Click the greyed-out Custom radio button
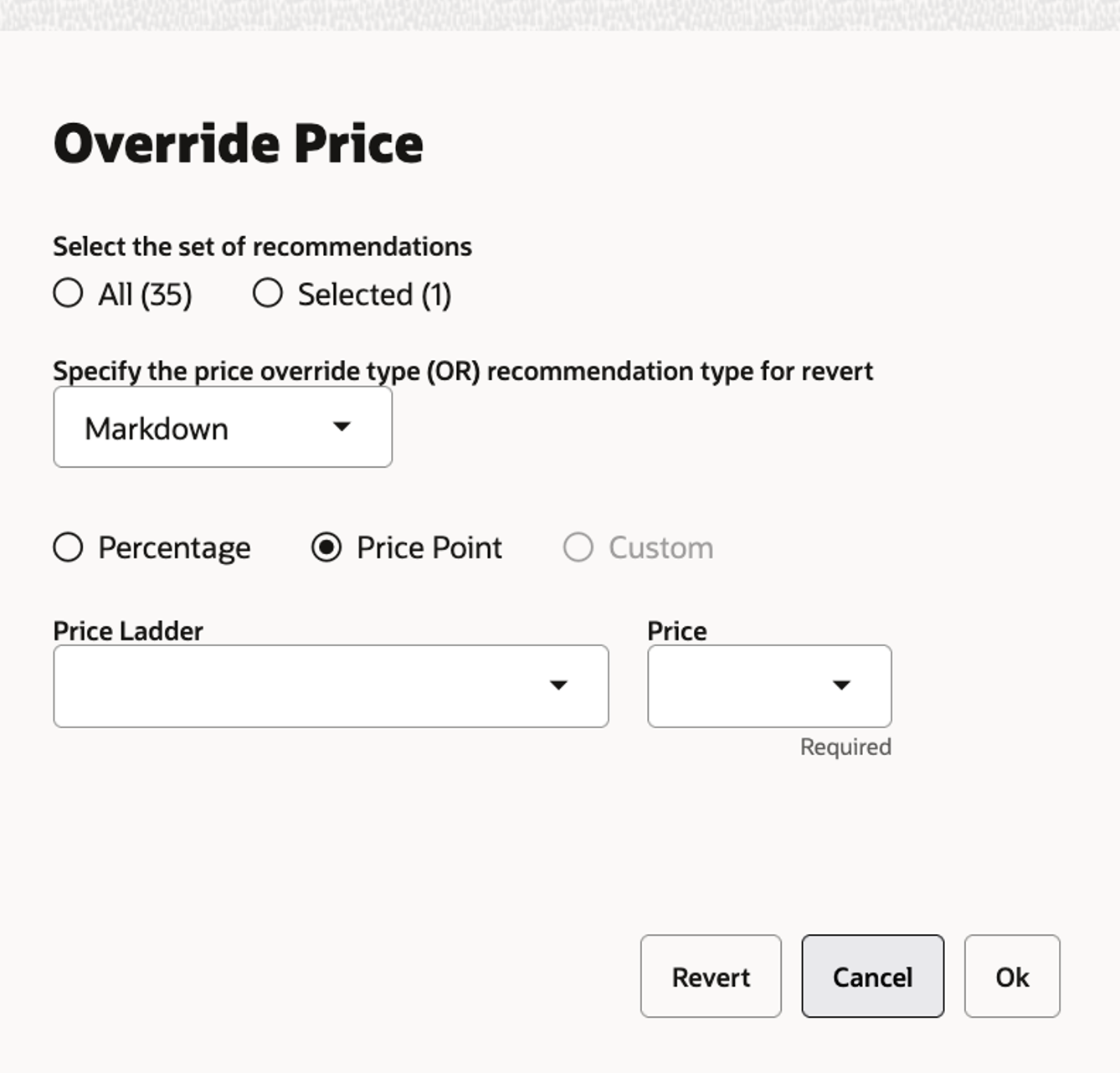The height and width of the screenshot is (1073, 1120). [578, 547]
